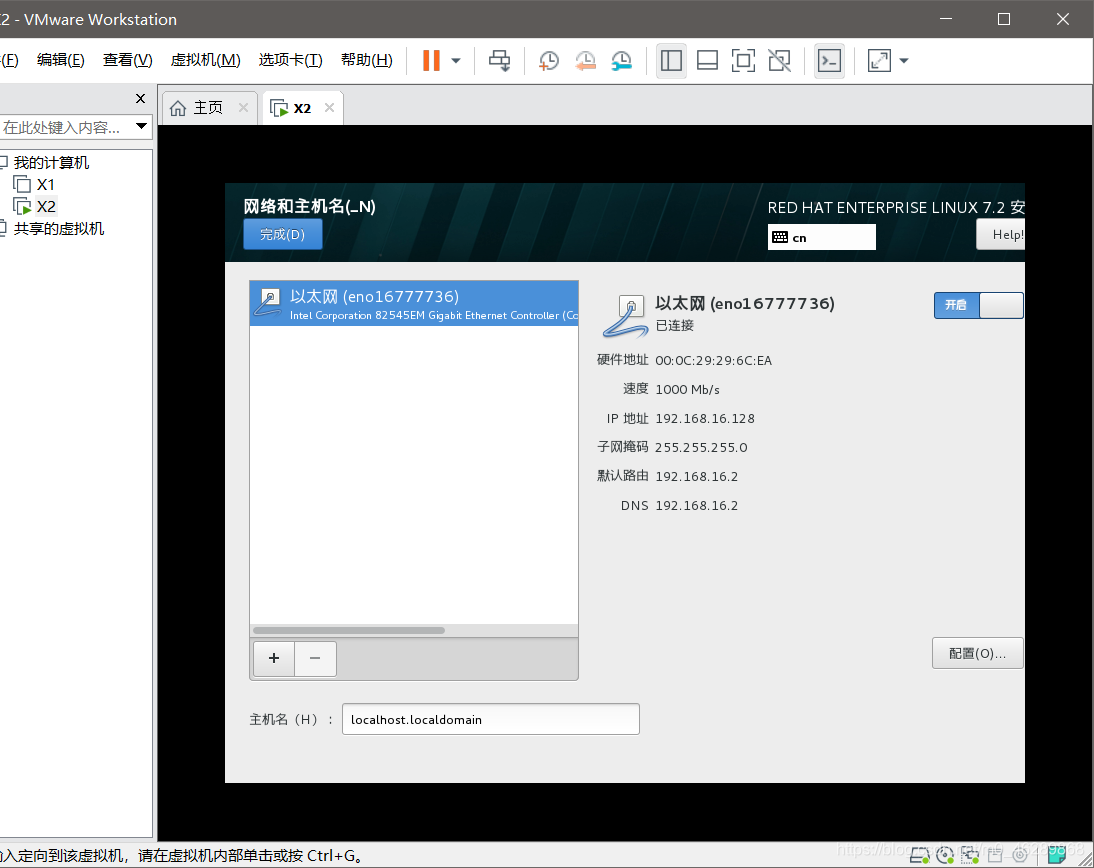
Task: Add a network device with plus button
Action: pos(274,658)
